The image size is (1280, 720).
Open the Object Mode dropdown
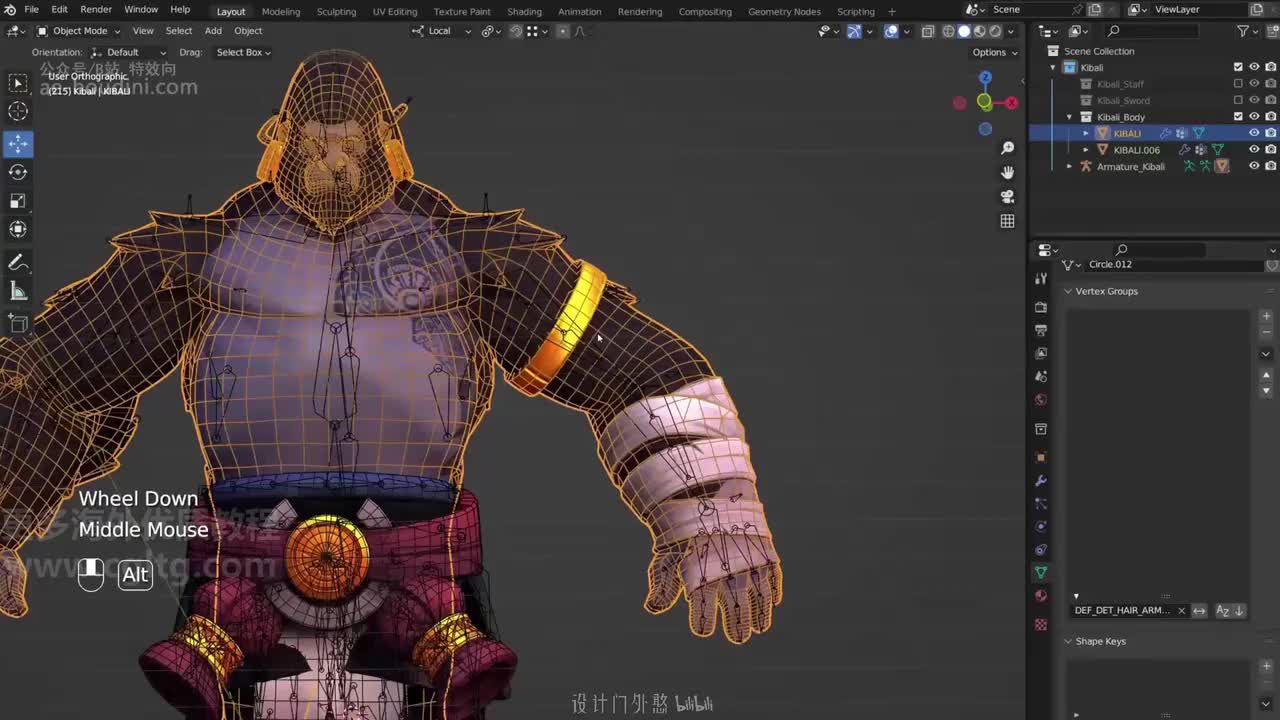[79, 31]
